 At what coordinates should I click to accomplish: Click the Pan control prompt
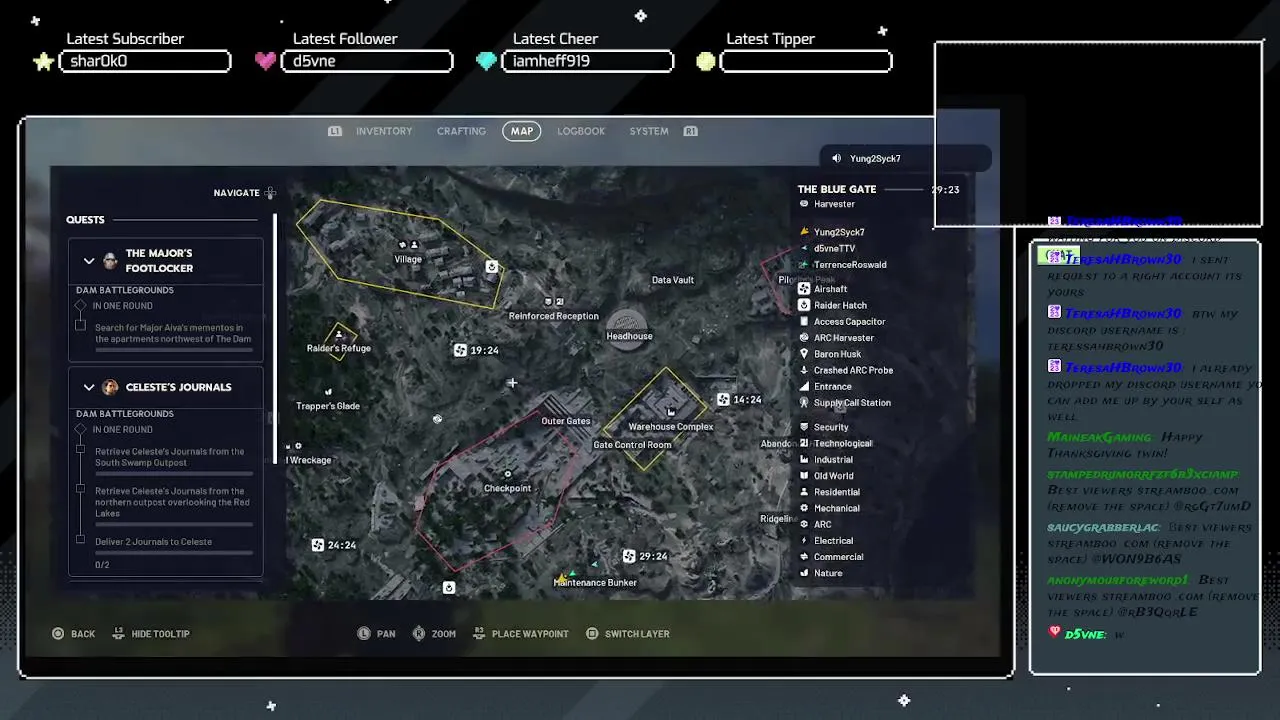pos(377,634)
